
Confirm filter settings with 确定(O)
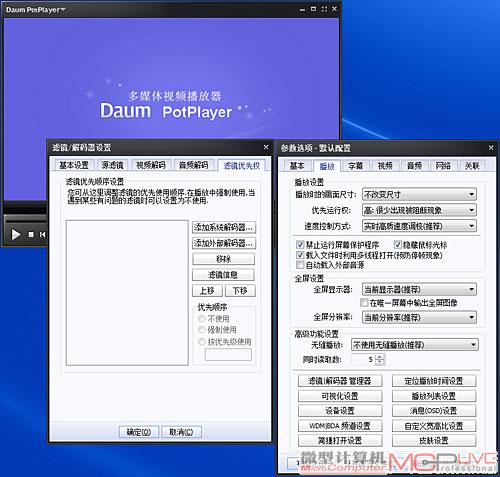click(x=139, y=432)
